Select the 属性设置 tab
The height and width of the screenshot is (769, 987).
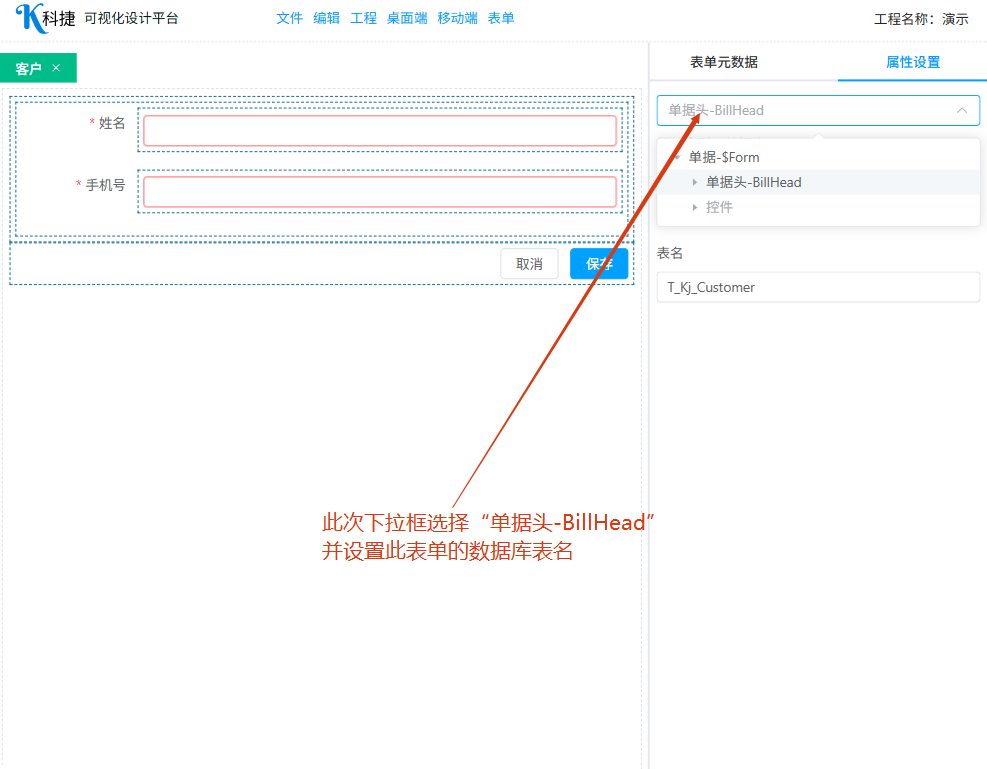pos(912,62)
